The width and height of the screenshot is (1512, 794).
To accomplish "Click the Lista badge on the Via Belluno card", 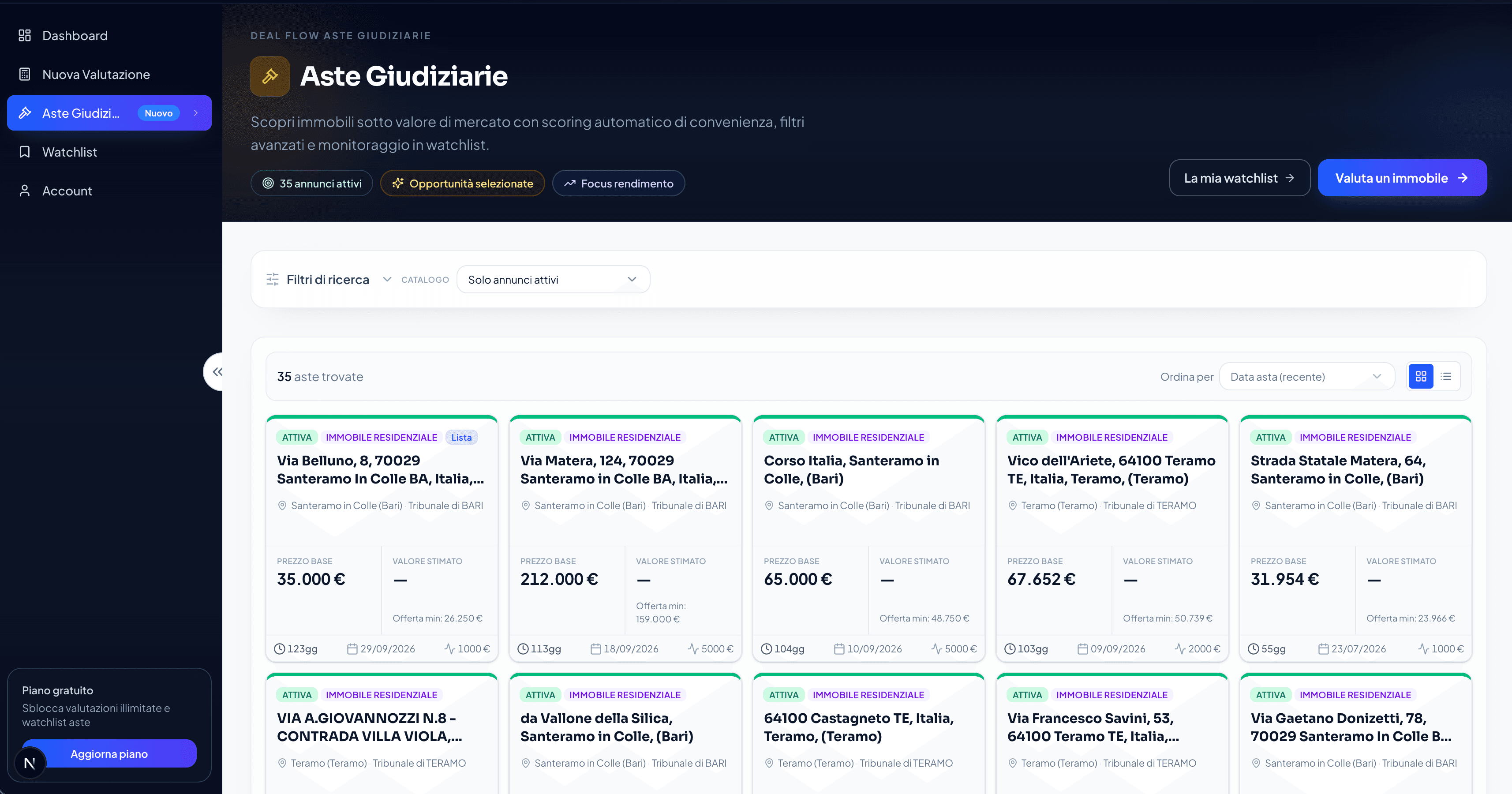I will pos(461,437).
